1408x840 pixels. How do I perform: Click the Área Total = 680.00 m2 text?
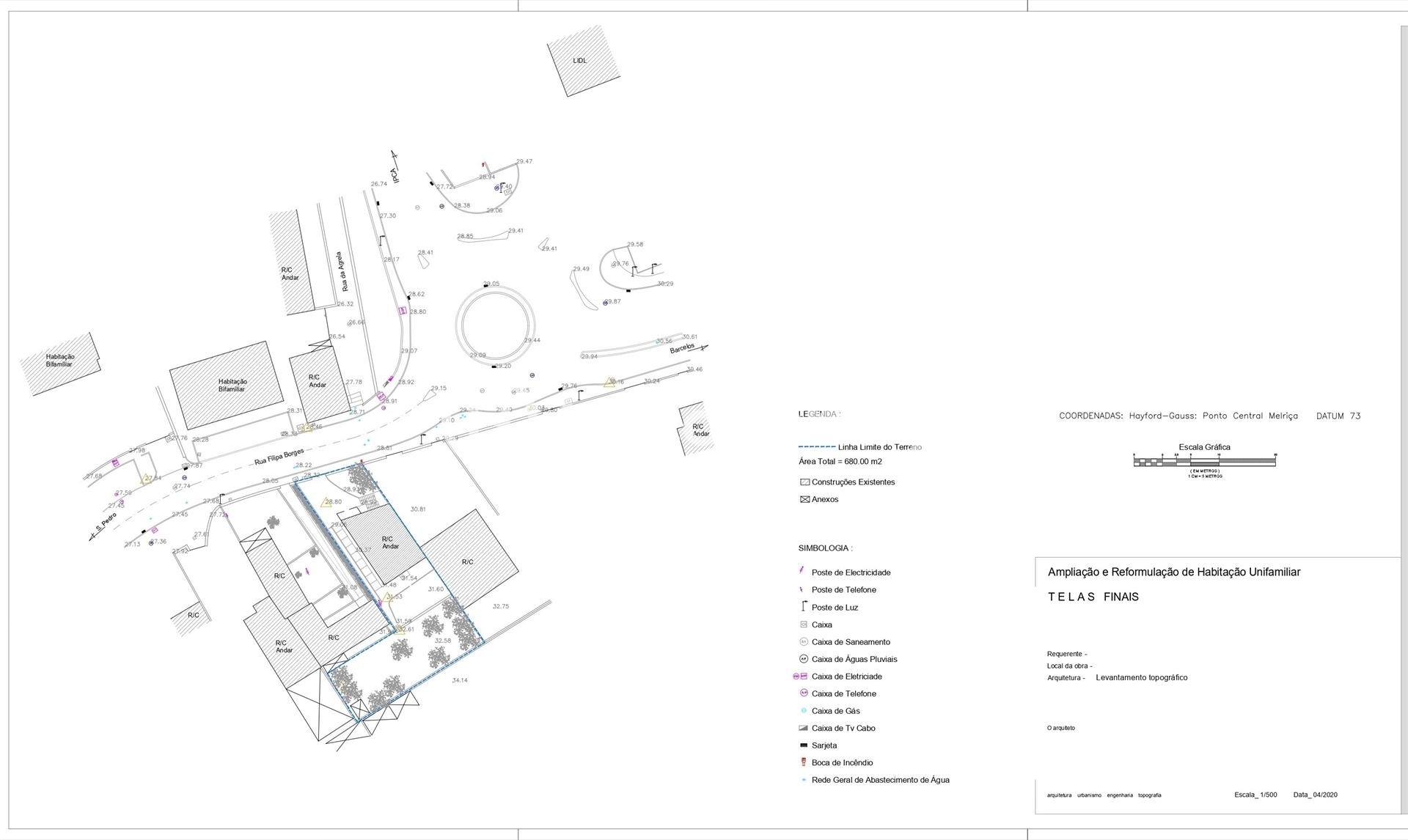tap(840, 462)
